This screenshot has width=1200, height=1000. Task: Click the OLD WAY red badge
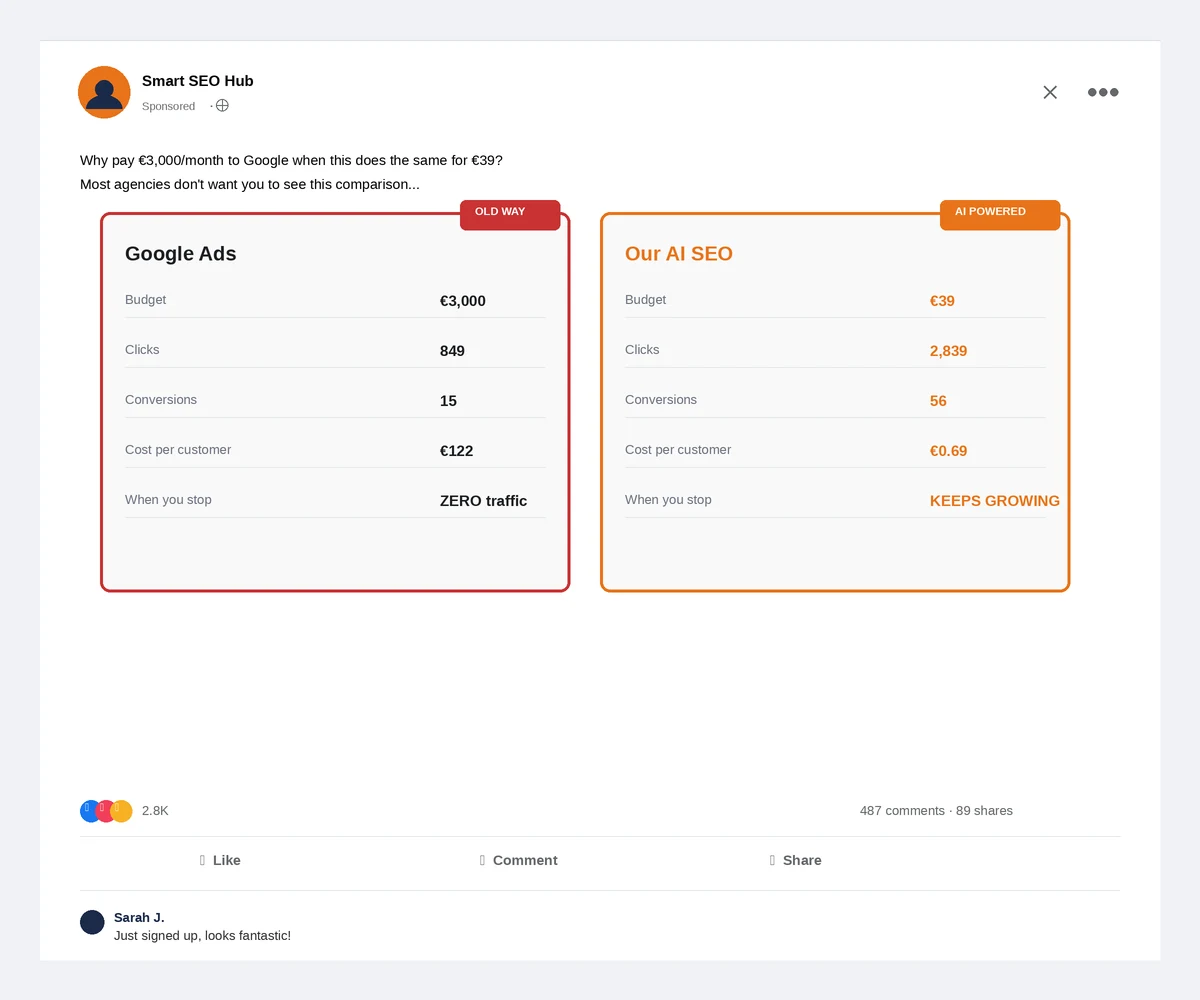tap(510, 215)
